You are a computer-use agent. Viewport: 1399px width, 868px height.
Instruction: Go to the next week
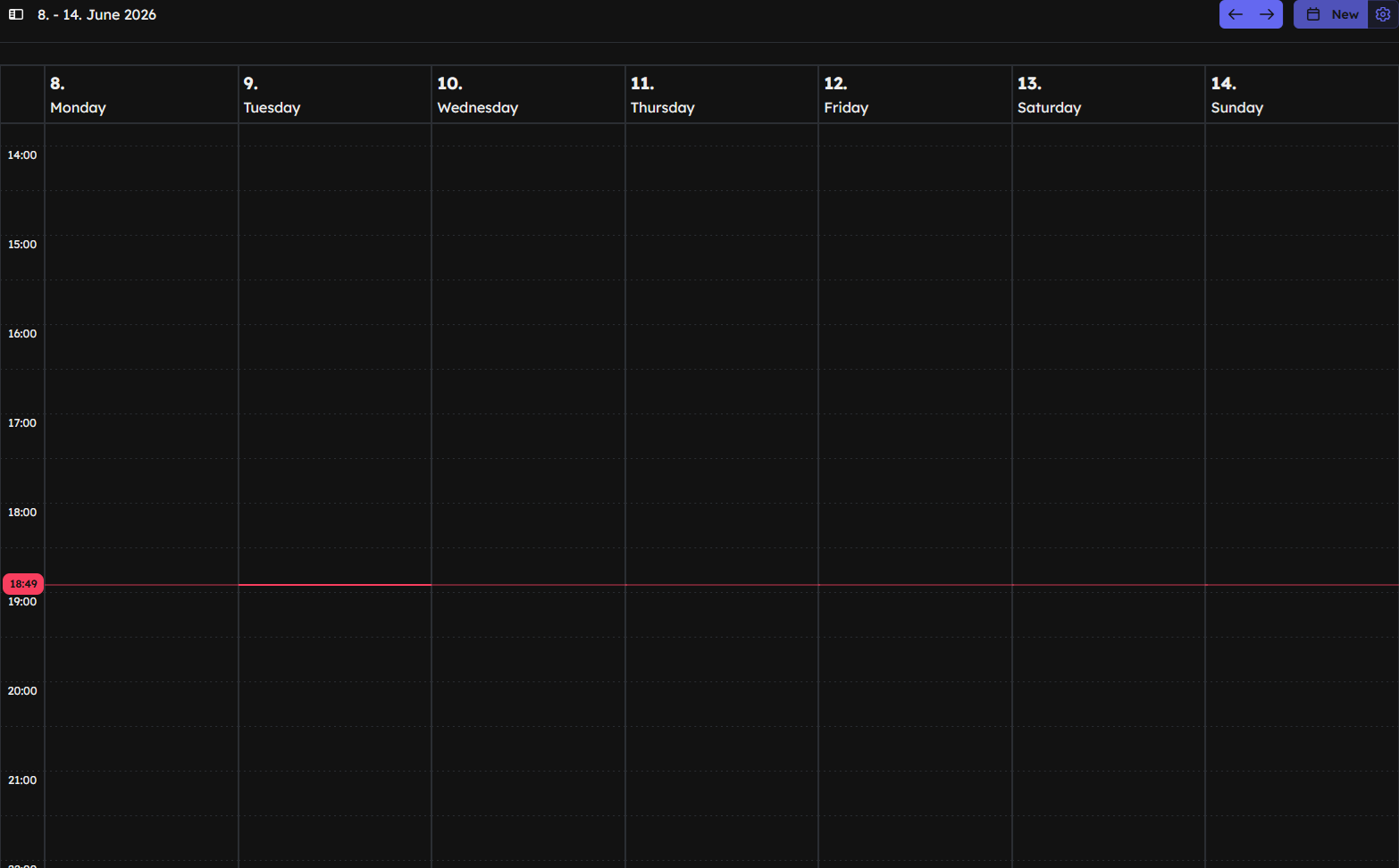pyautogui.click(x=1267, y=14)
